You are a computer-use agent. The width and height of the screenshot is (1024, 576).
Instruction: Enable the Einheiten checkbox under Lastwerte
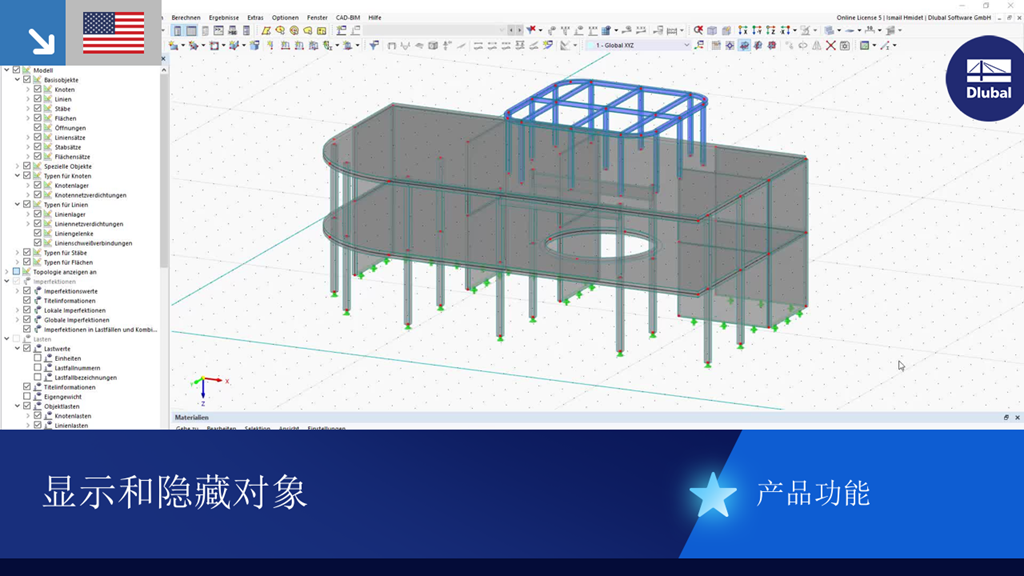tap(37, 358)
